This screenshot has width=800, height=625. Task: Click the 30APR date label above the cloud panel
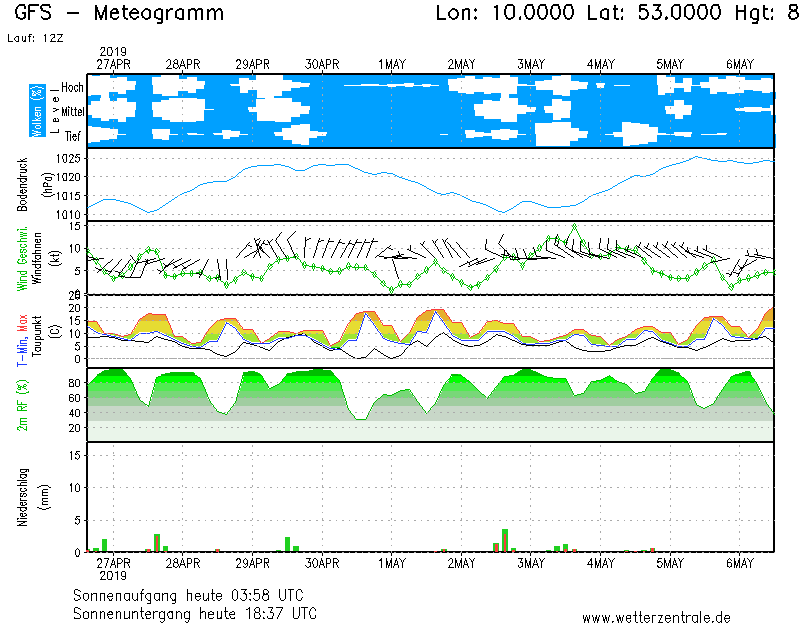coord(322,64)
